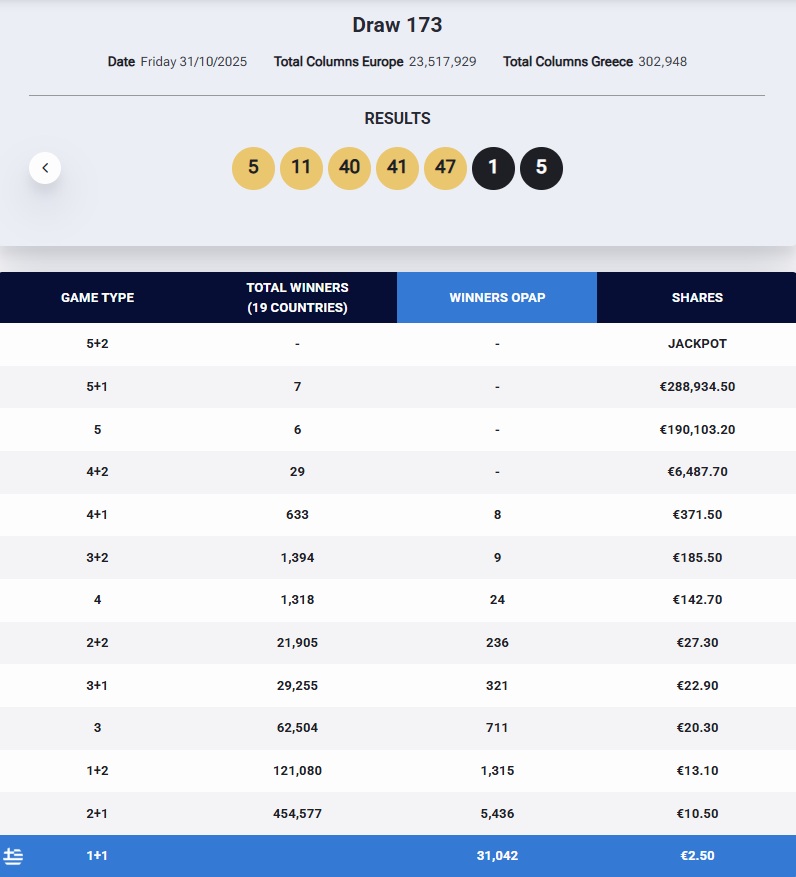Click the black bonus ball number 1

pos(493,167)
